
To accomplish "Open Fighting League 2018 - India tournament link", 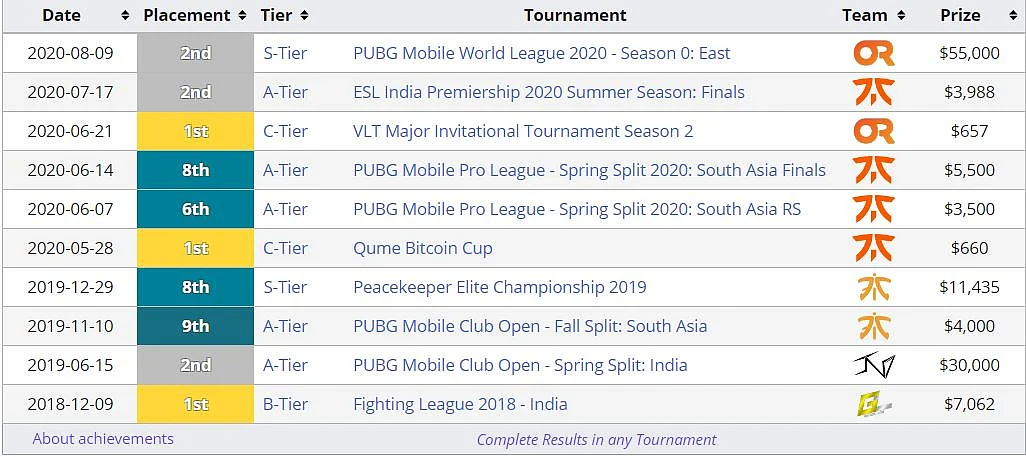I will (x=460, y=404).
